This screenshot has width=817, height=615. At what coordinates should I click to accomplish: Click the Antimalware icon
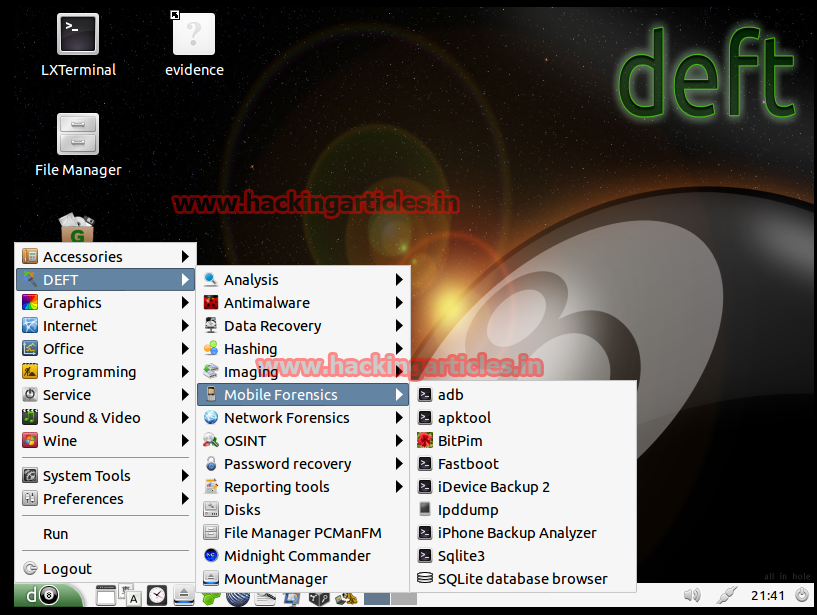click(211, 302)
